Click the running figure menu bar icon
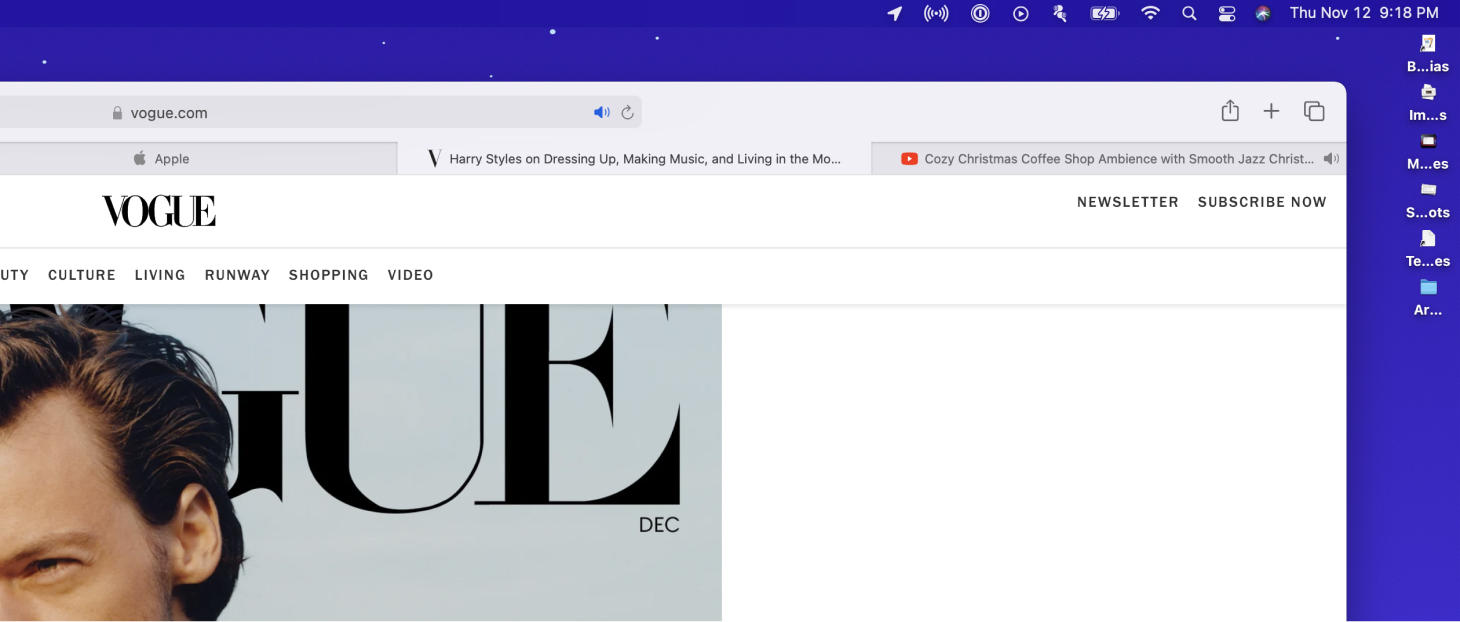Screen dimensions: 1460x622 click(1060, 13)
